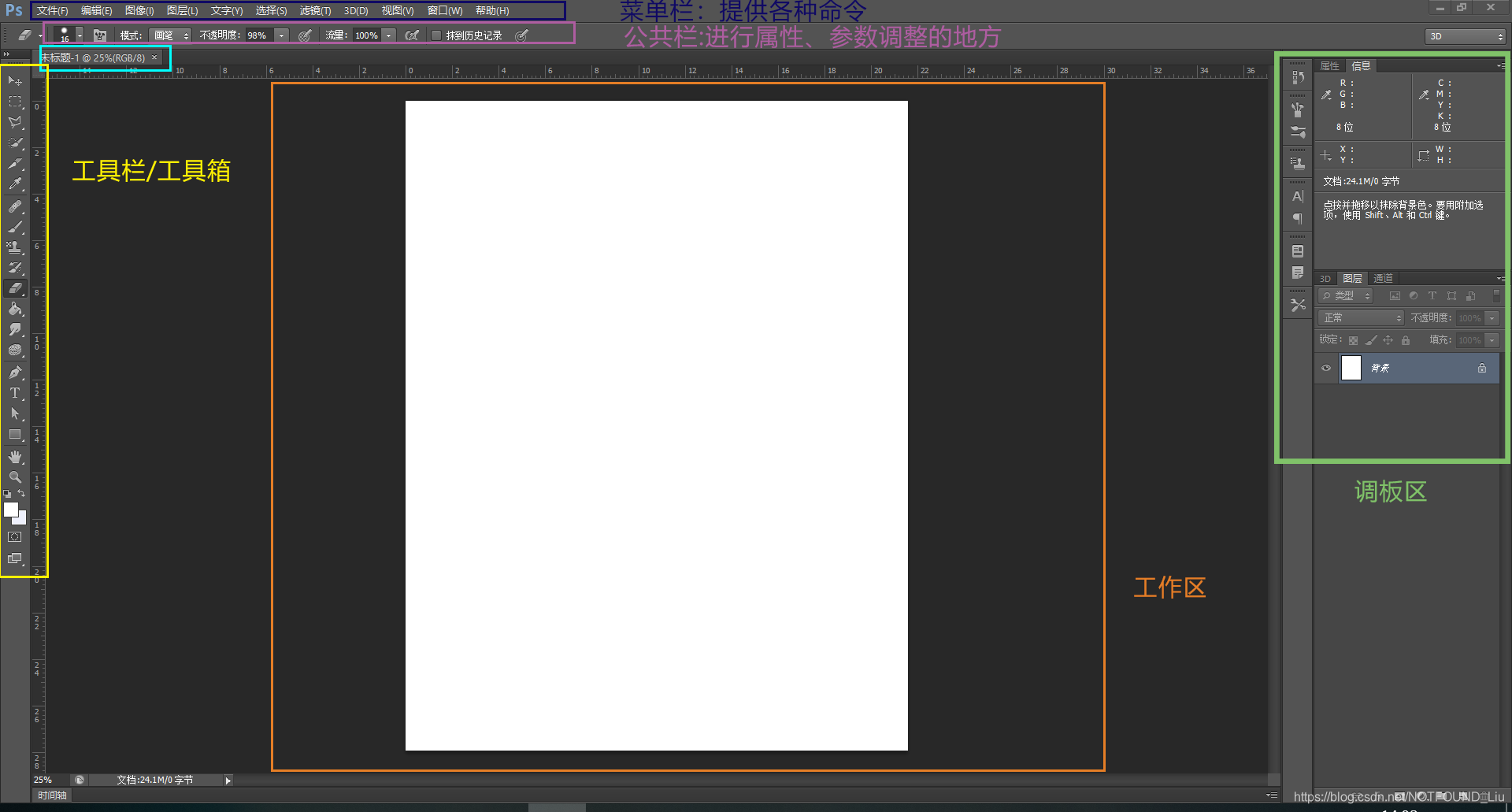Screen dimensions: 1512x812
Task: Open the layer blend mode 正常 dropdown
Action: (1361, 318)
